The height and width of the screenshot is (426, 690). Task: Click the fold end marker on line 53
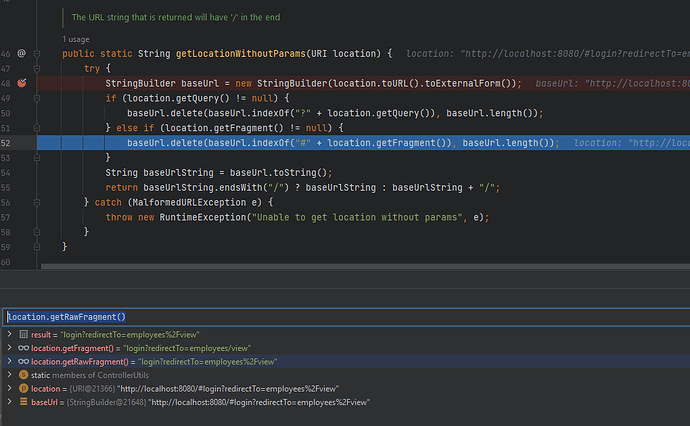coord(37,158)
